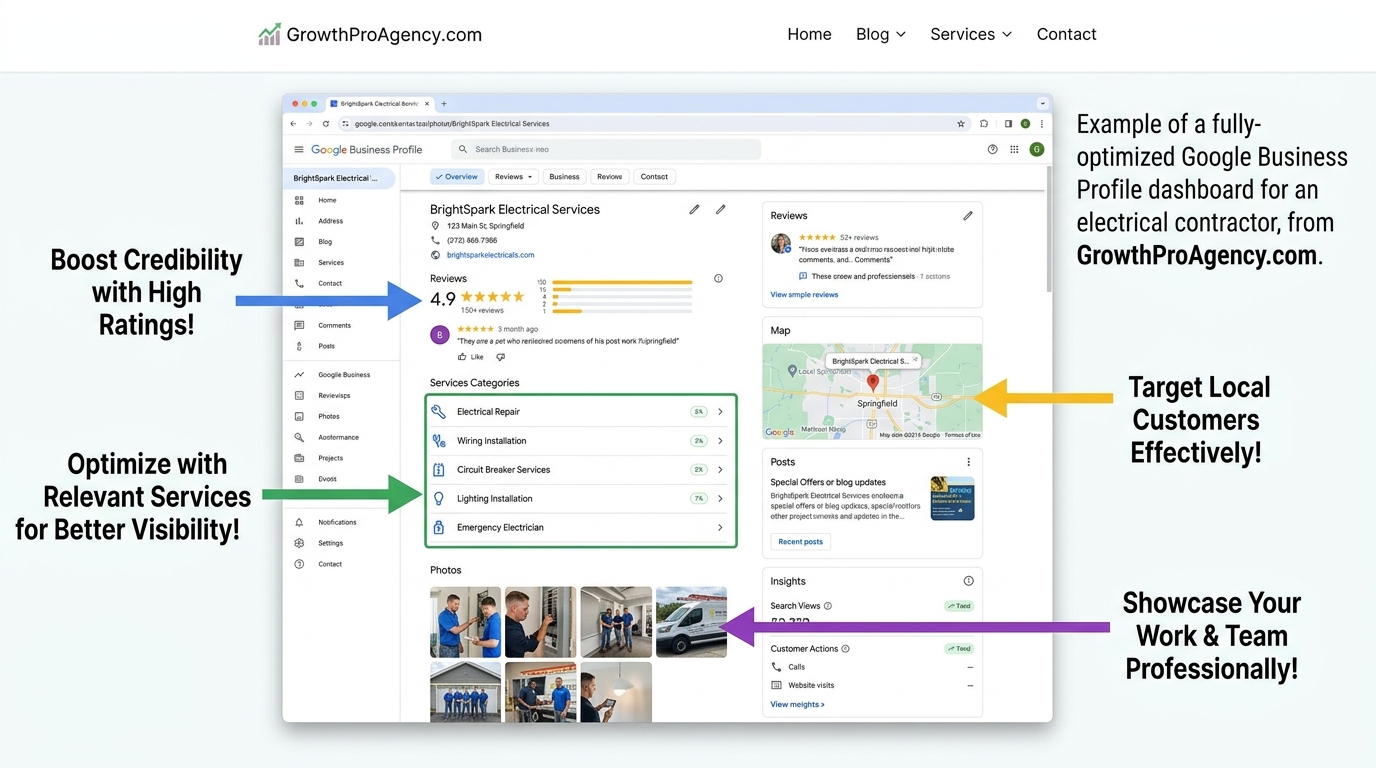Image resolution: width=1376 pixels, height=768 pixels.
Task: Bookmark the page with the star icon
Action: (x=961, y=124)
